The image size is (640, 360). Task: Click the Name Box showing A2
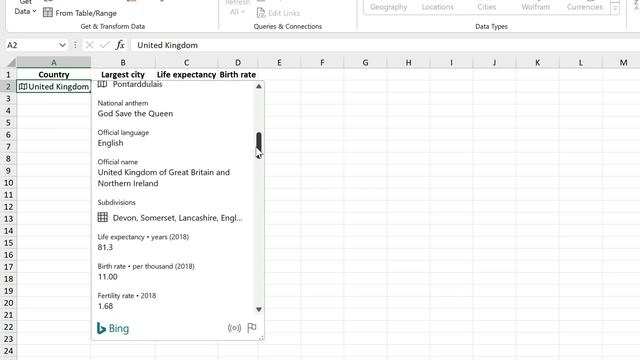point(31,45)
